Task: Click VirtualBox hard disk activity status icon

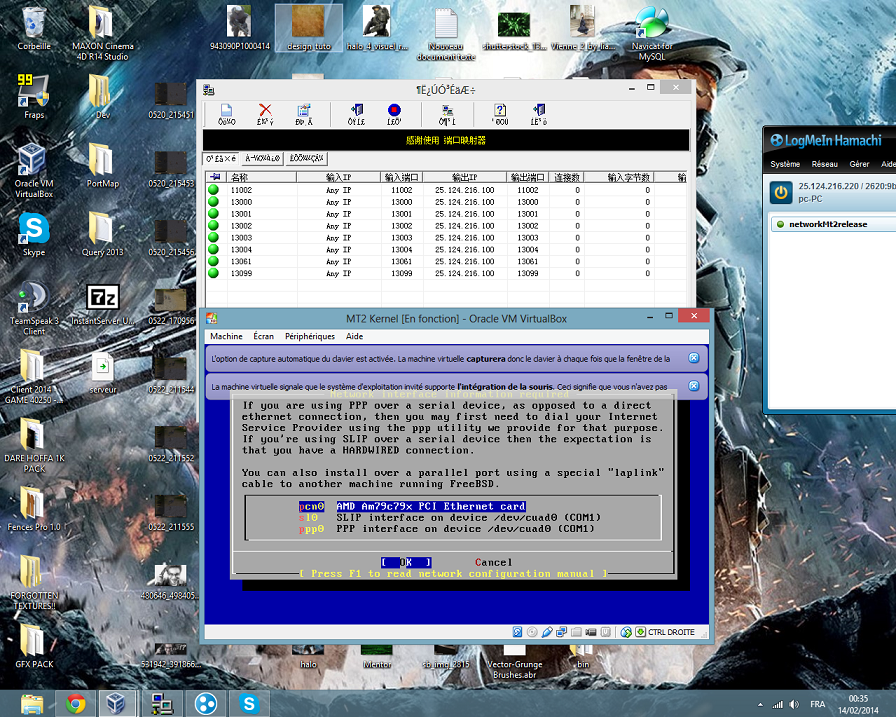Action: 517,632
